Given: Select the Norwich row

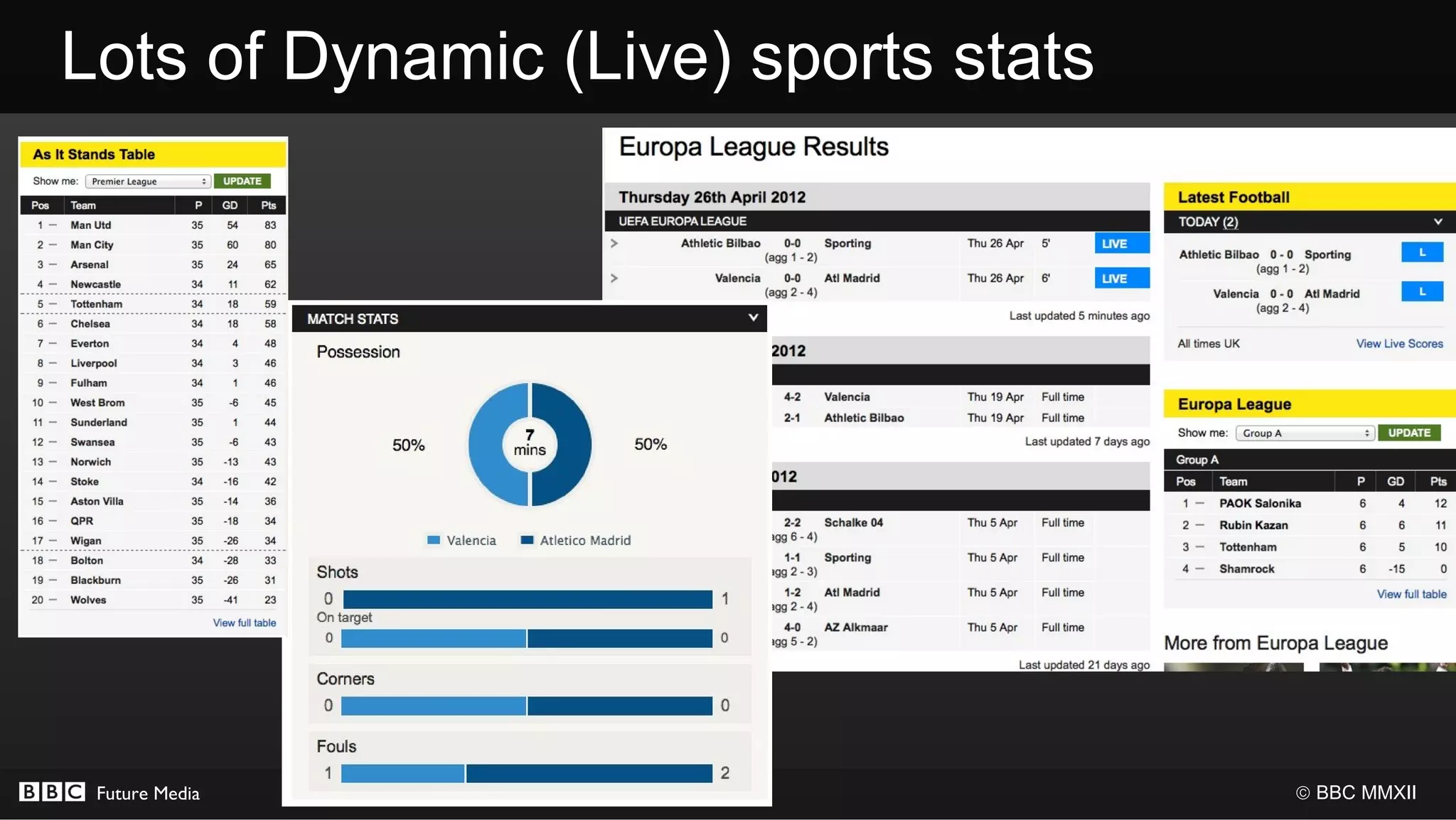Looking at the screenshot, I should click(x=153, y=462).
